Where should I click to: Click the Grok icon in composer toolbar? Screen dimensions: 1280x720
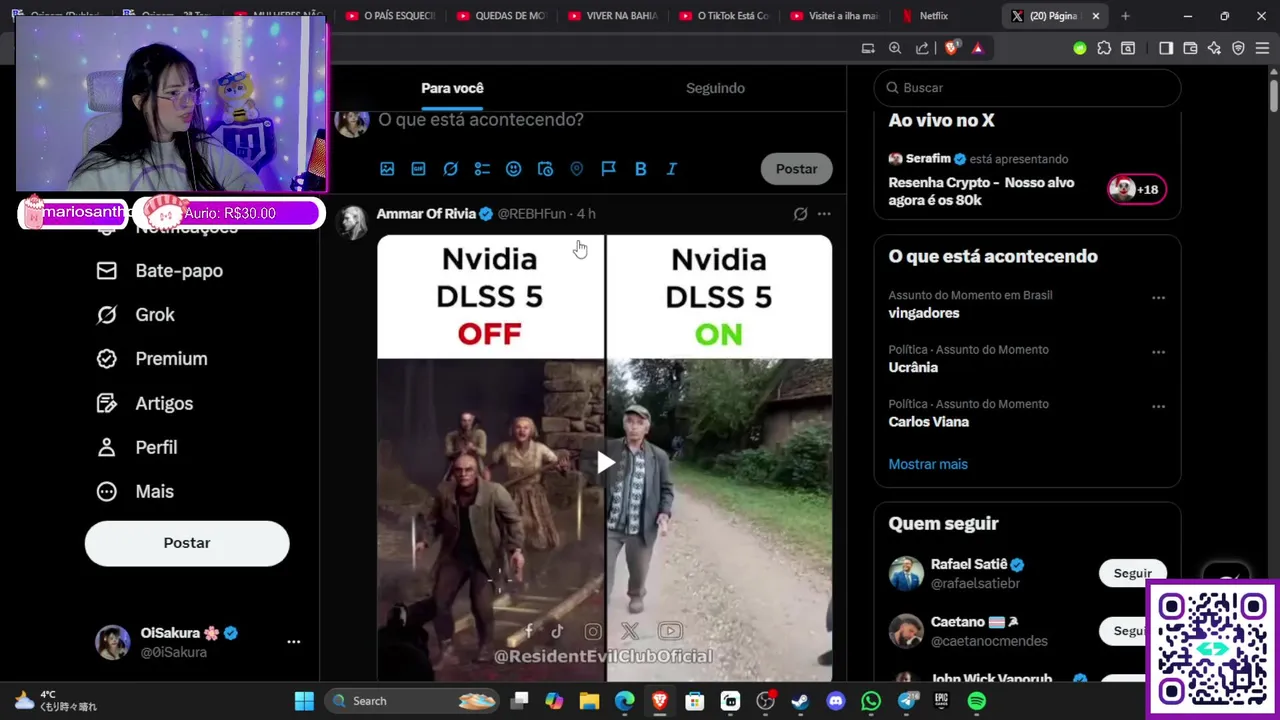[x=450, y=169]
